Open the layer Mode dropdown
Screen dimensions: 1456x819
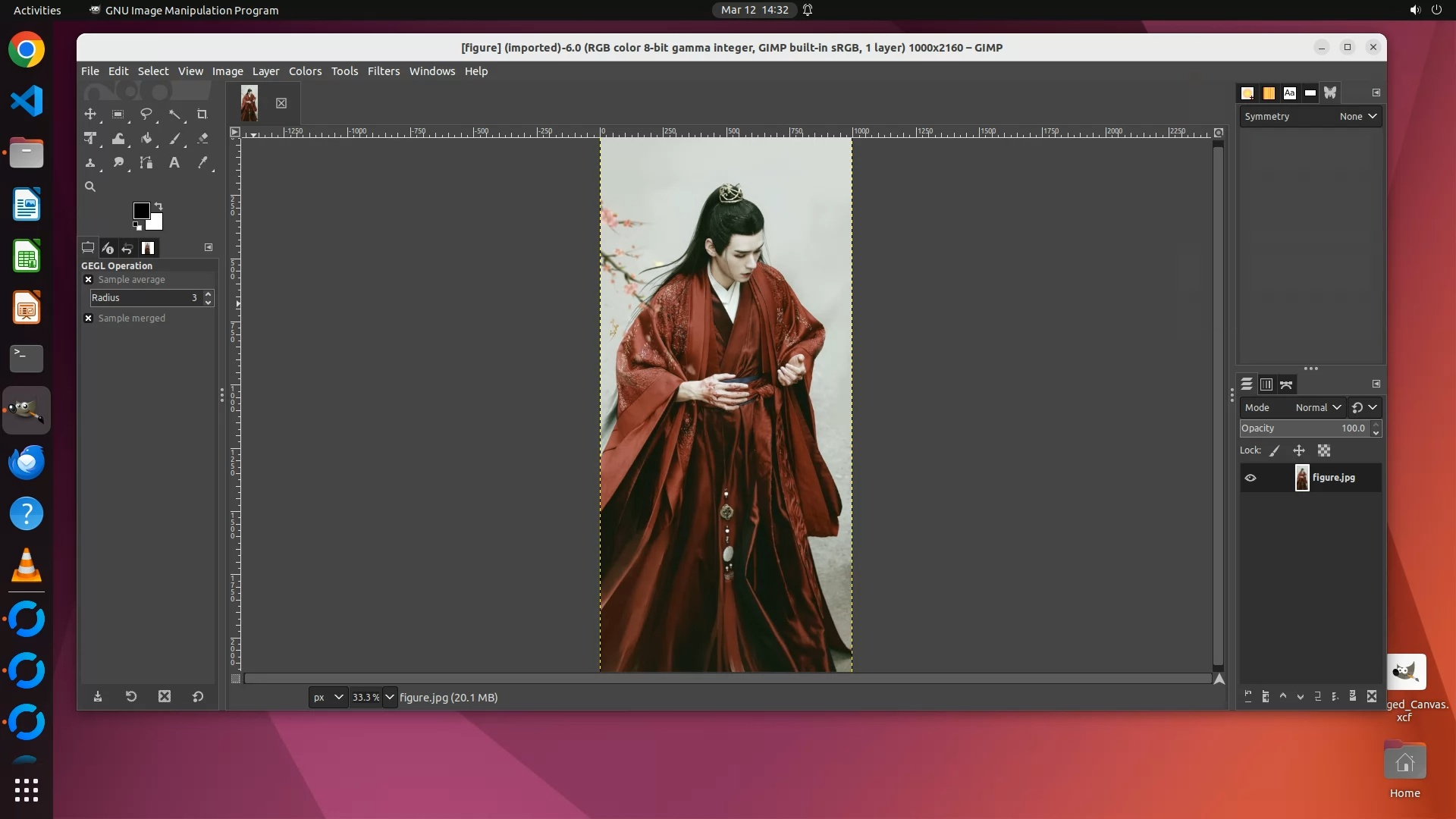point(1318,408)
